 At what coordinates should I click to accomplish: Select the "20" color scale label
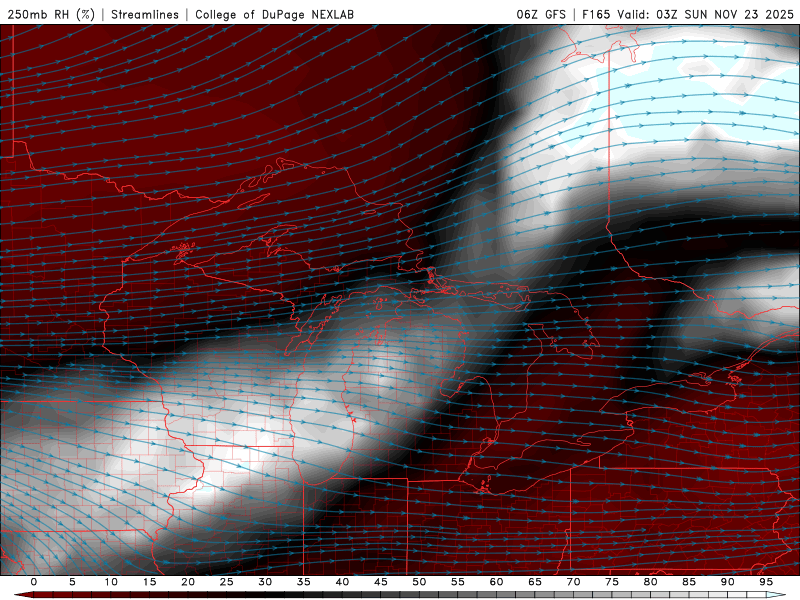[x=188, y=582]
